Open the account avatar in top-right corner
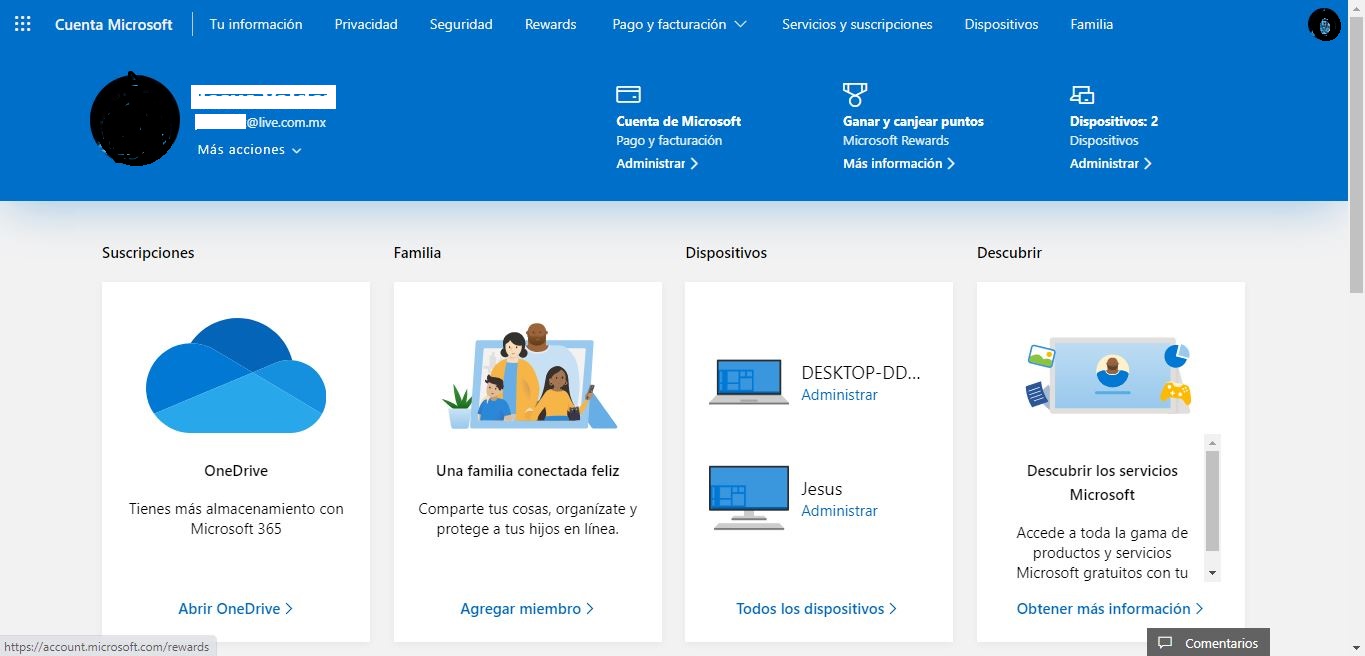This screenshot has height=656, width=1365. click(x=1324, y=24)
